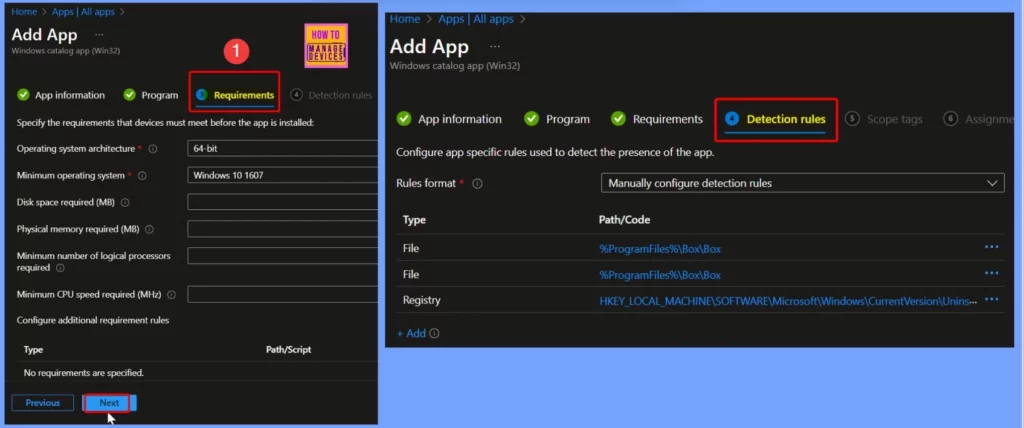The width and height of the screenshot is (1024, 428).
Task: Click Type column header in requirements table
Action: (33, 350)
